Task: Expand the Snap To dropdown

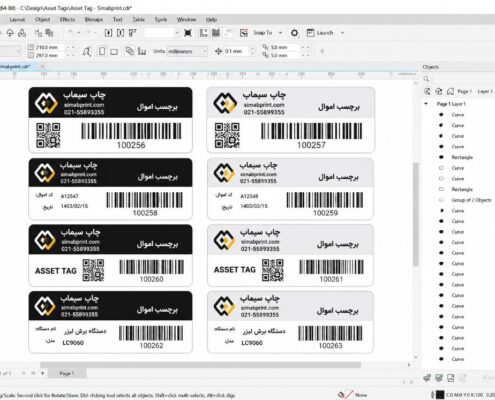Action: (x=280, y=33)
